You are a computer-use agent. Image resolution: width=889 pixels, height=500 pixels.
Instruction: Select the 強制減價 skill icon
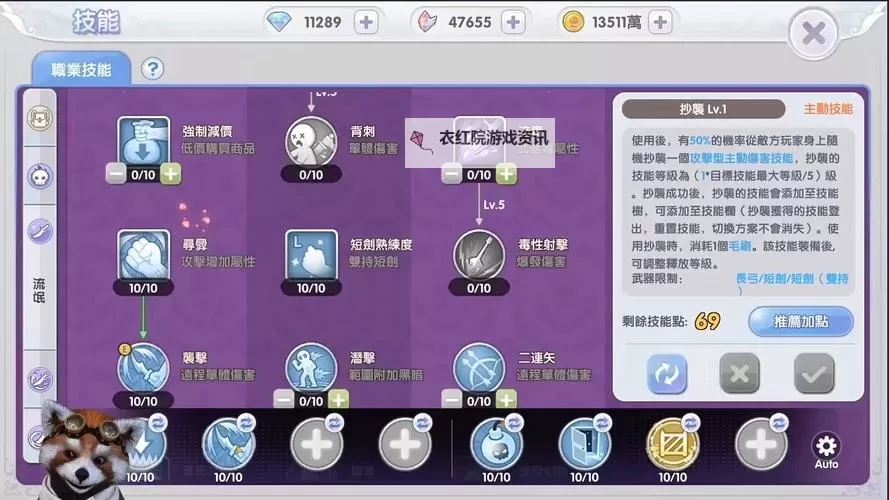point(143,142)
